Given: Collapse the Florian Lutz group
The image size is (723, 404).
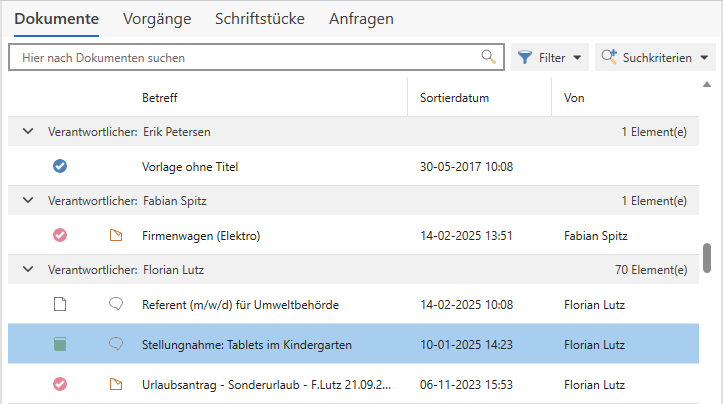Looking at the screenshot, I should pyautogui.click(x=28, y=270).
